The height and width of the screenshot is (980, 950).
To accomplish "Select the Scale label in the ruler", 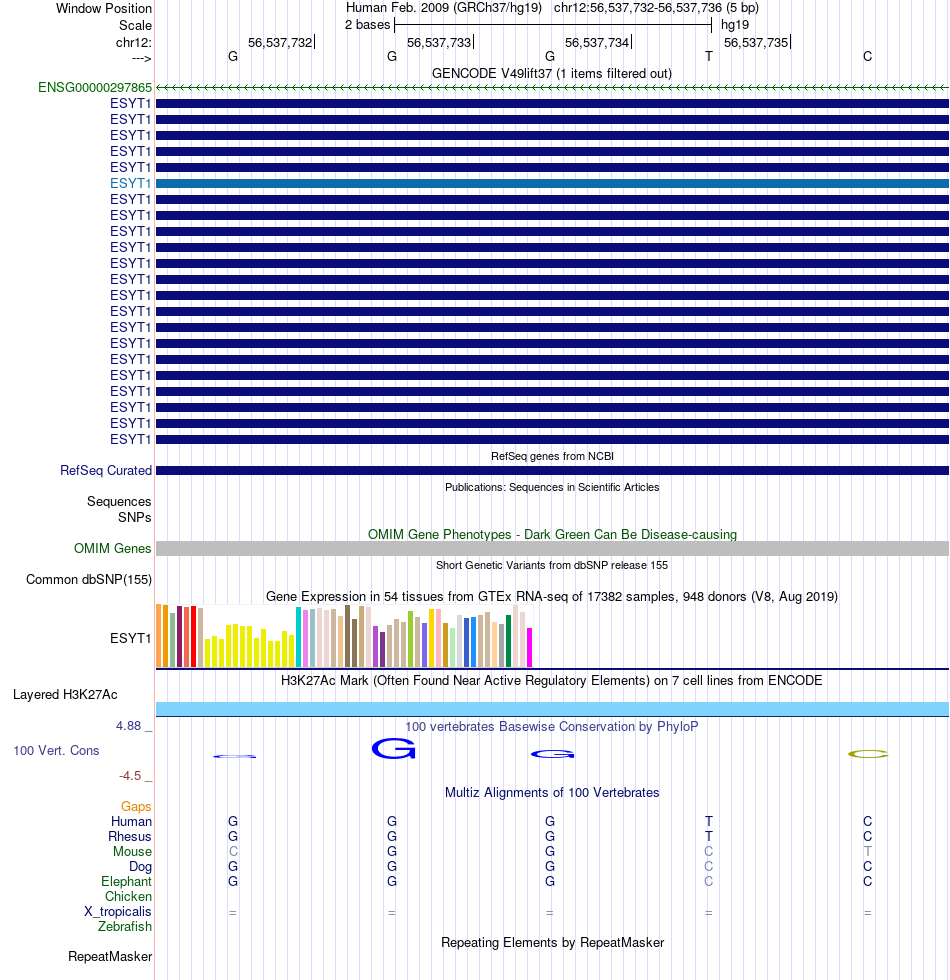I will point(136,26).
